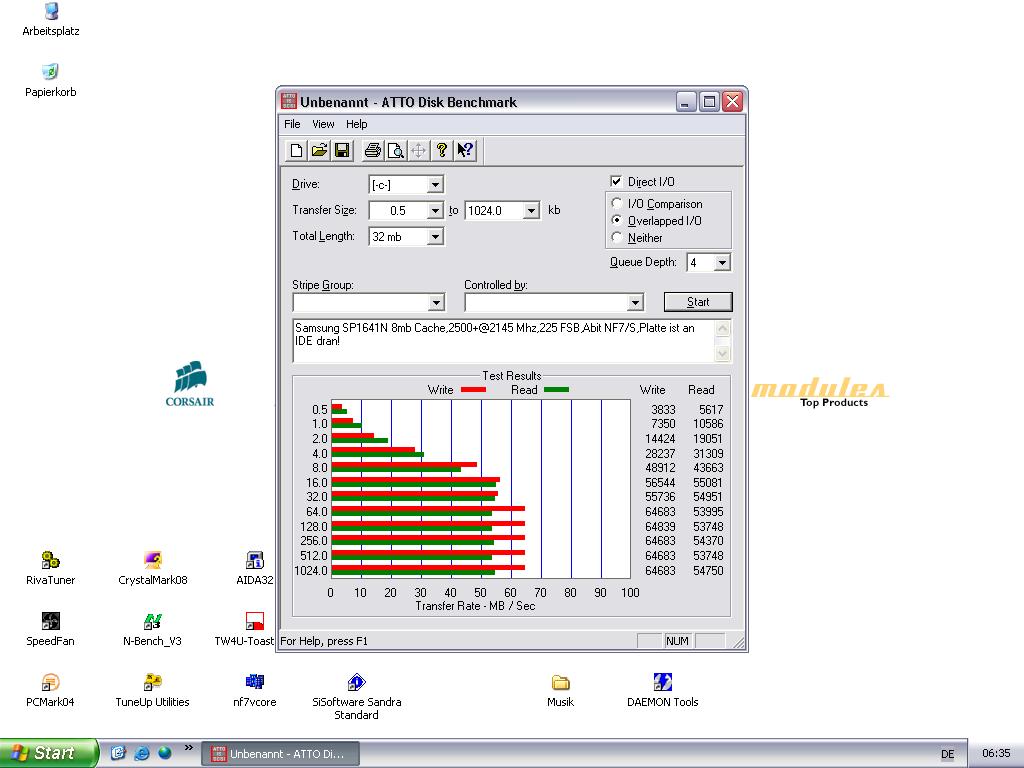Image resolution: width=1024 pixels, height=768 pixels.
Task: Open the Windows Start menu button
Action: coord(49,753)
